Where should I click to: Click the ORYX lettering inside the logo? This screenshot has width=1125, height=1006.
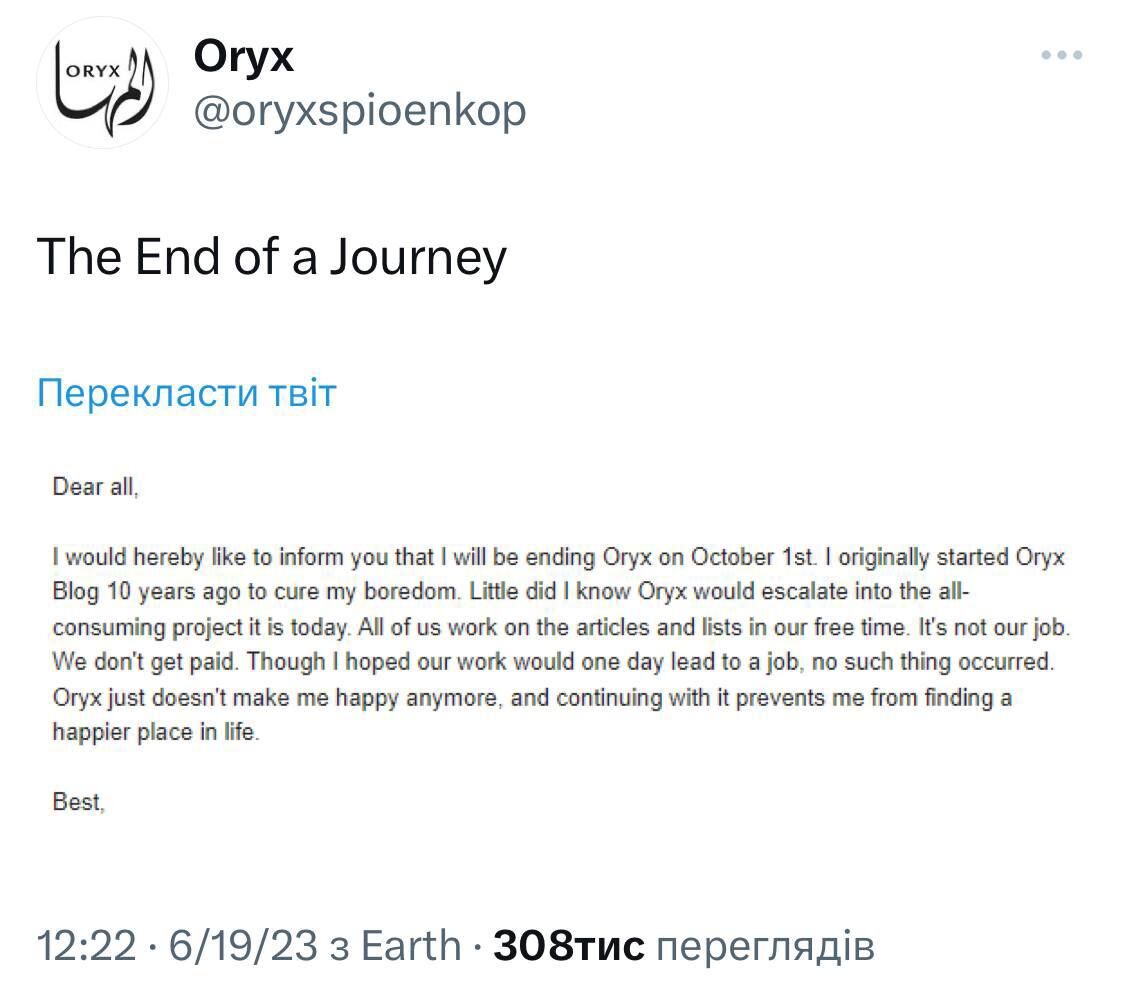[x=92, y=71]
